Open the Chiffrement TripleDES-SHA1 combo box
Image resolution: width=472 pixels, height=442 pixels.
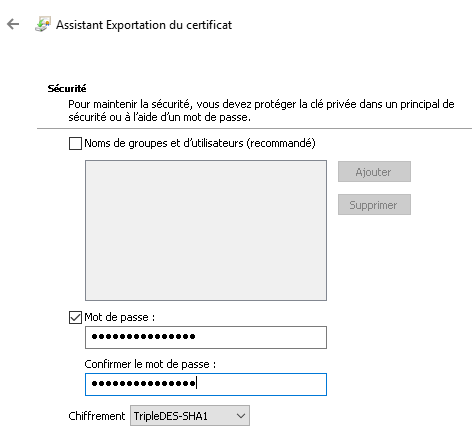click(x=190, y=416)
